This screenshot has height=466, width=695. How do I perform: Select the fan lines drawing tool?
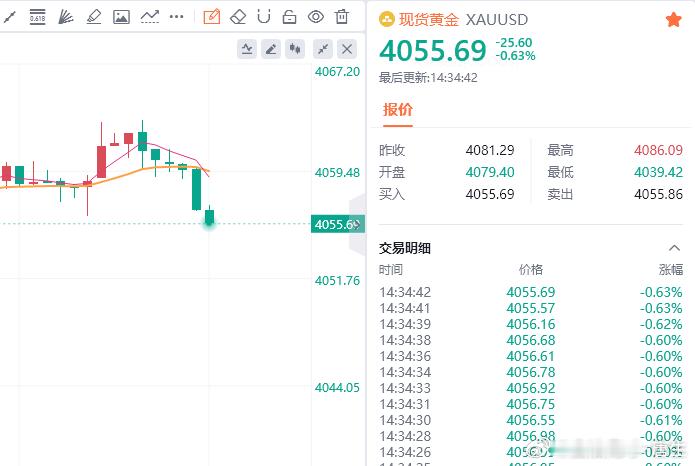[x=66, y=17]
